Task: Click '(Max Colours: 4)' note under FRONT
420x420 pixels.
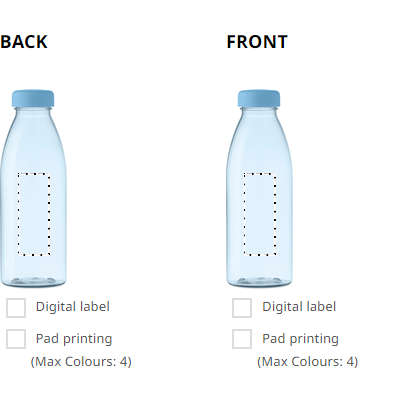Action: (307, 362)
